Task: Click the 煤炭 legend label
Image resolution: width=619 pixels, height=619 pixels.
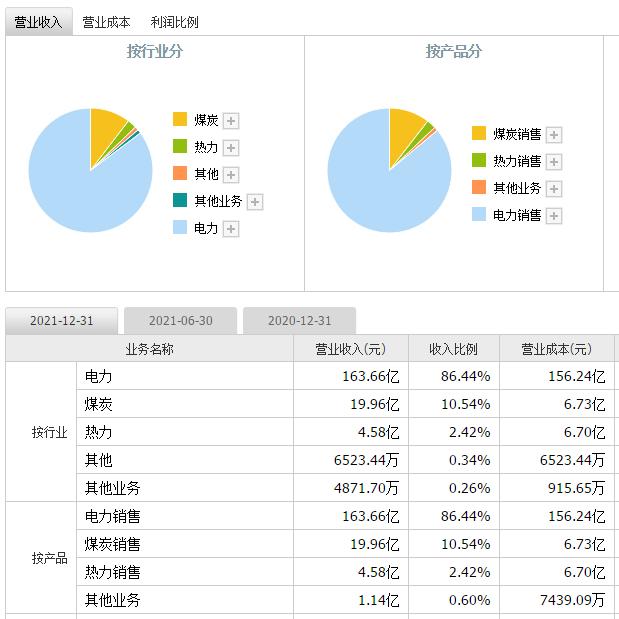Action: pyautogui.click(x=206, y=120)
